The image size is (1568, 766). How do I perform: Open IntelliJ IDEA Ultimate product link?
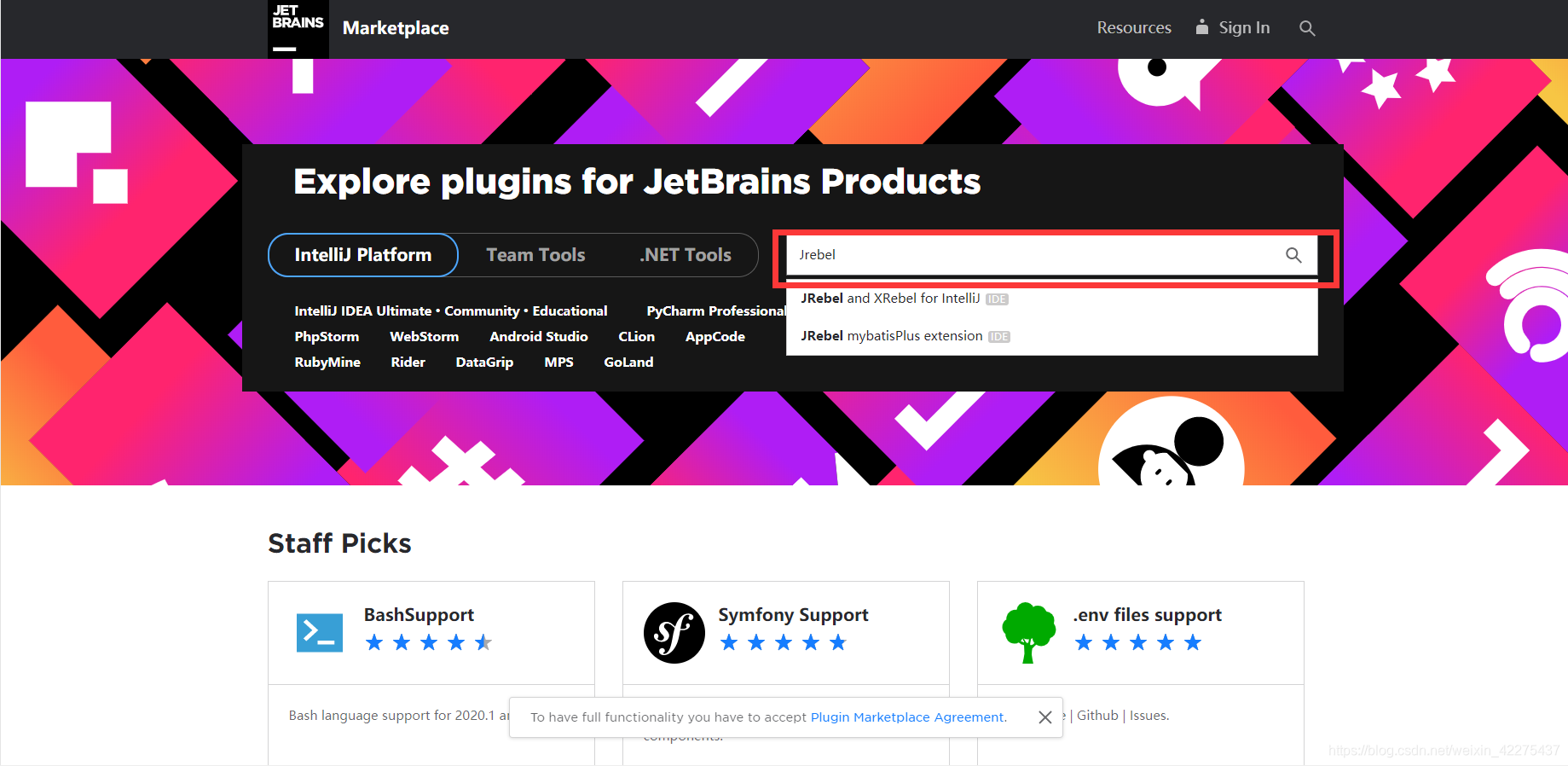(363, 311)
